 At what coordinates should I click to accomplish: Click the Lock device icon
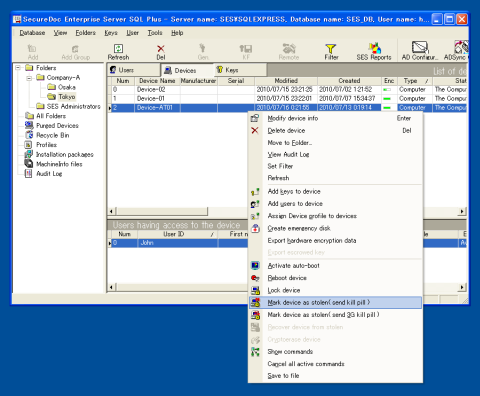pos(255,290)
